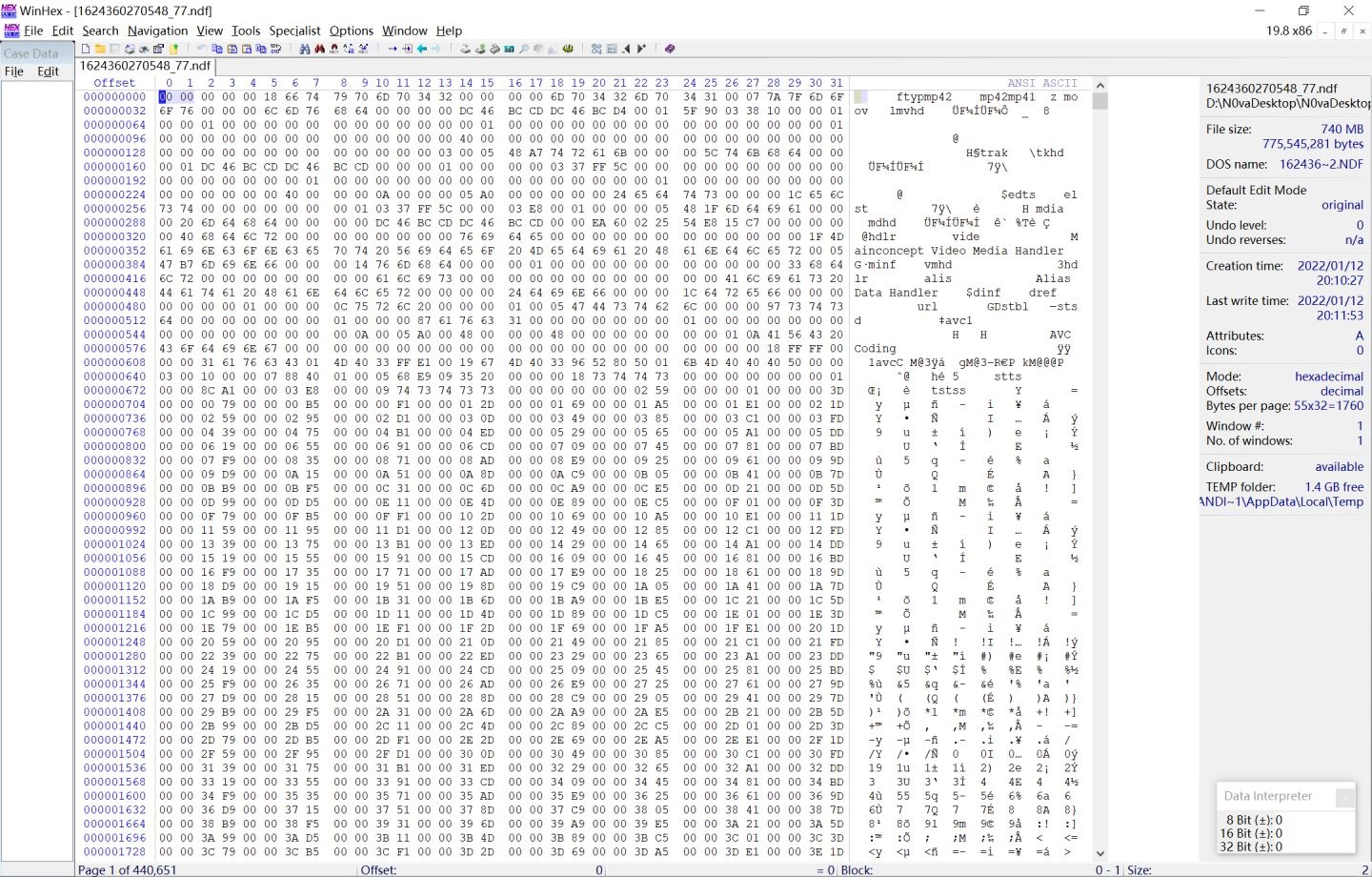Click the Open file folder icon
This screenshot has width=1372, height=877.
pos(100,49)
